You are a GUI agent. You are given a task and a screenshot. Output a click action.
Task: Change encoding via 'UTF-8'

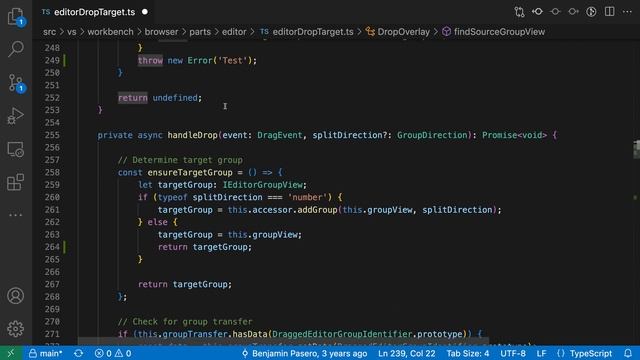pyautogui.click(x=513, y=353)
